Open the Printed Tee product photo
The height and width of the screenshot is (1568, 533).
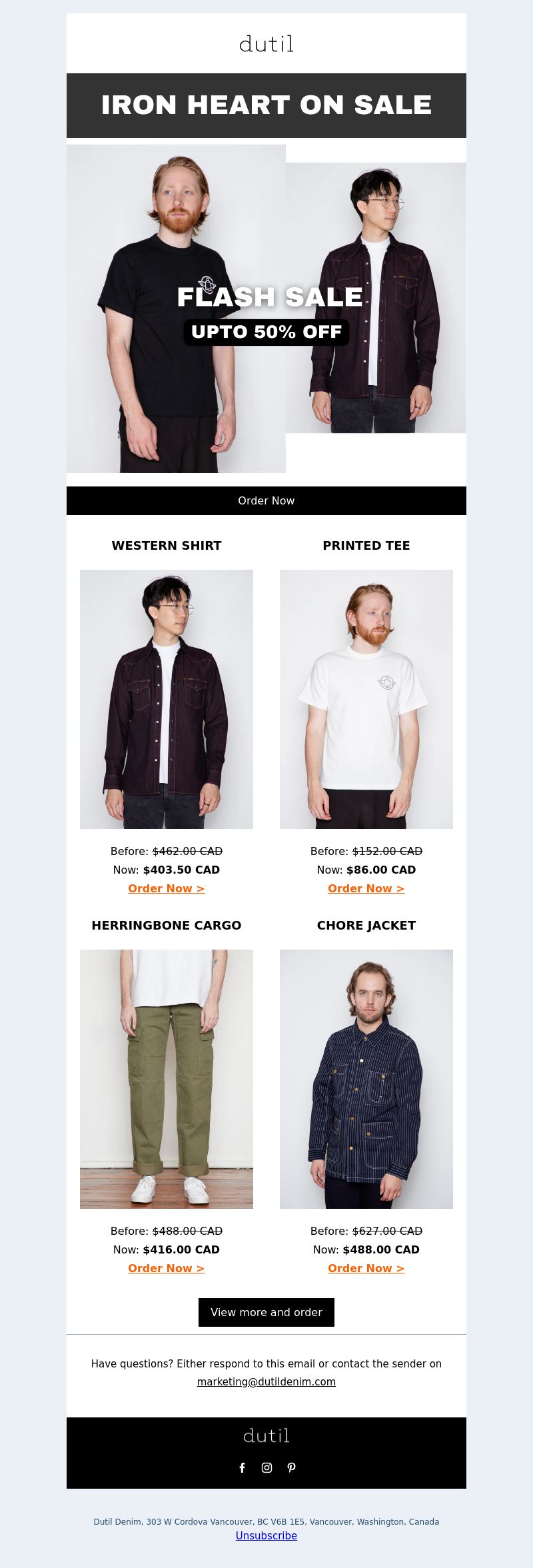click(x=366, y=699)
